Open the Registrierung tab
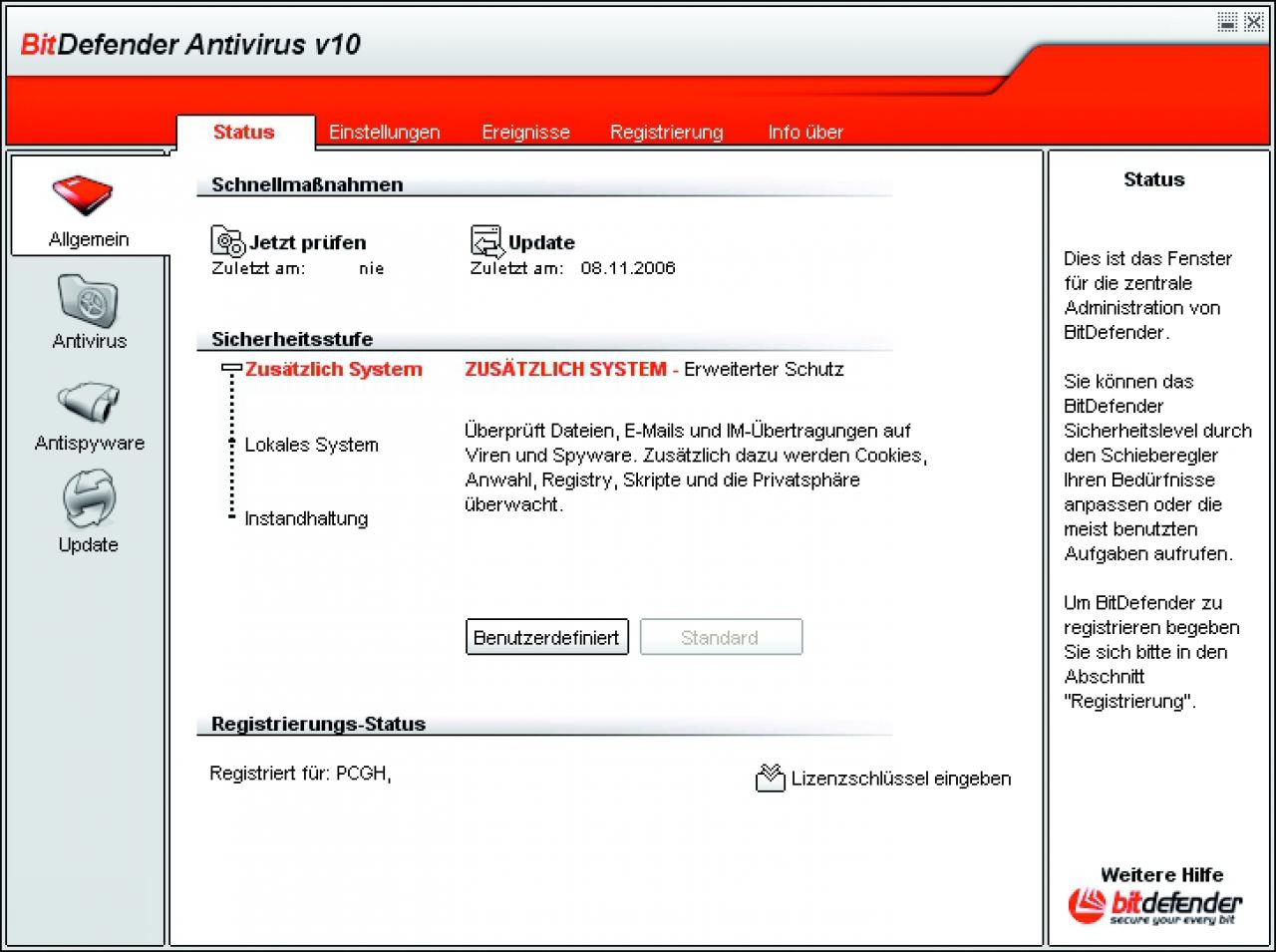Viewport: 1276px width, 952px height. click(x=666, y=133)
